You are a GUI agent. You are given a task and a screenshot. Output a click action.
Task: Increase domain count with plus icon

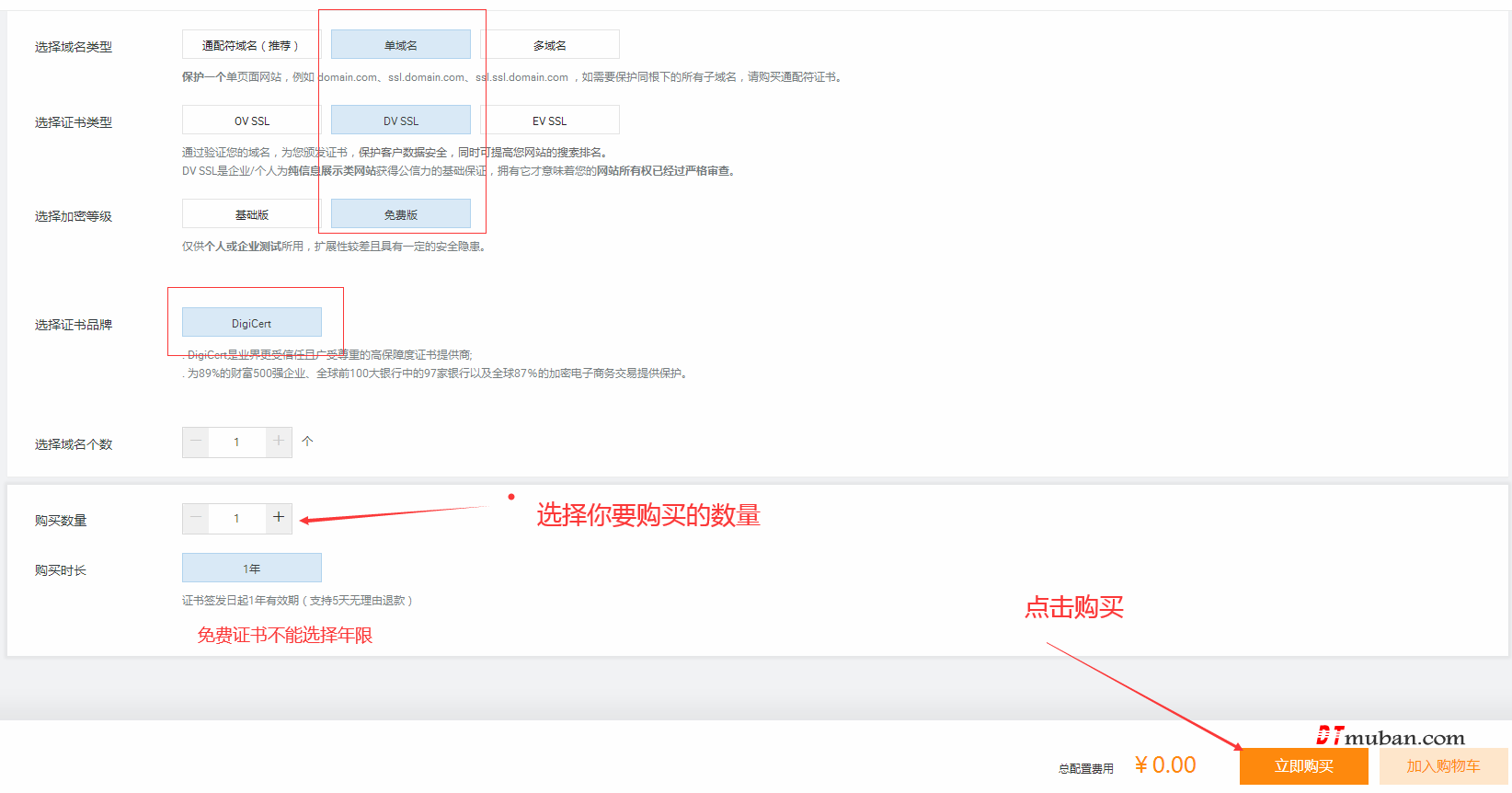279,442
